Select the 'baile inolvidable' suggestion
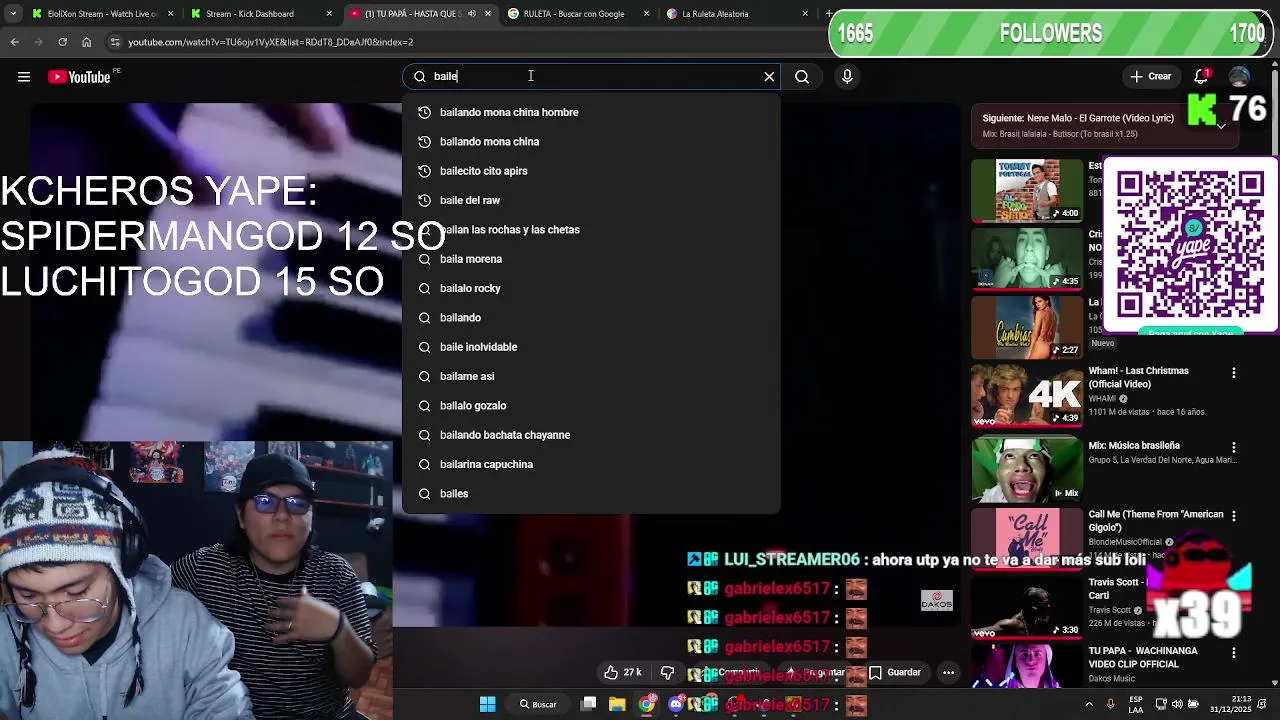This screenshot has width=1280, height=720. pos(591,347)
